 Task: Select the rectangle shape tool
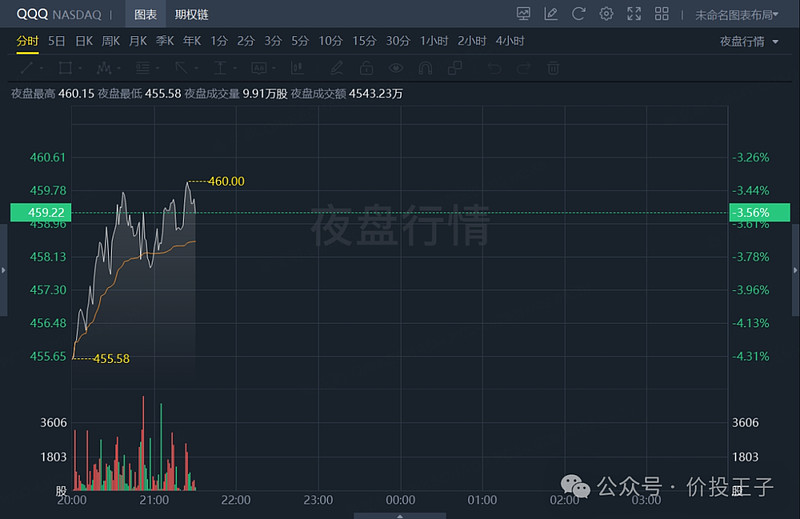point(65,67)
